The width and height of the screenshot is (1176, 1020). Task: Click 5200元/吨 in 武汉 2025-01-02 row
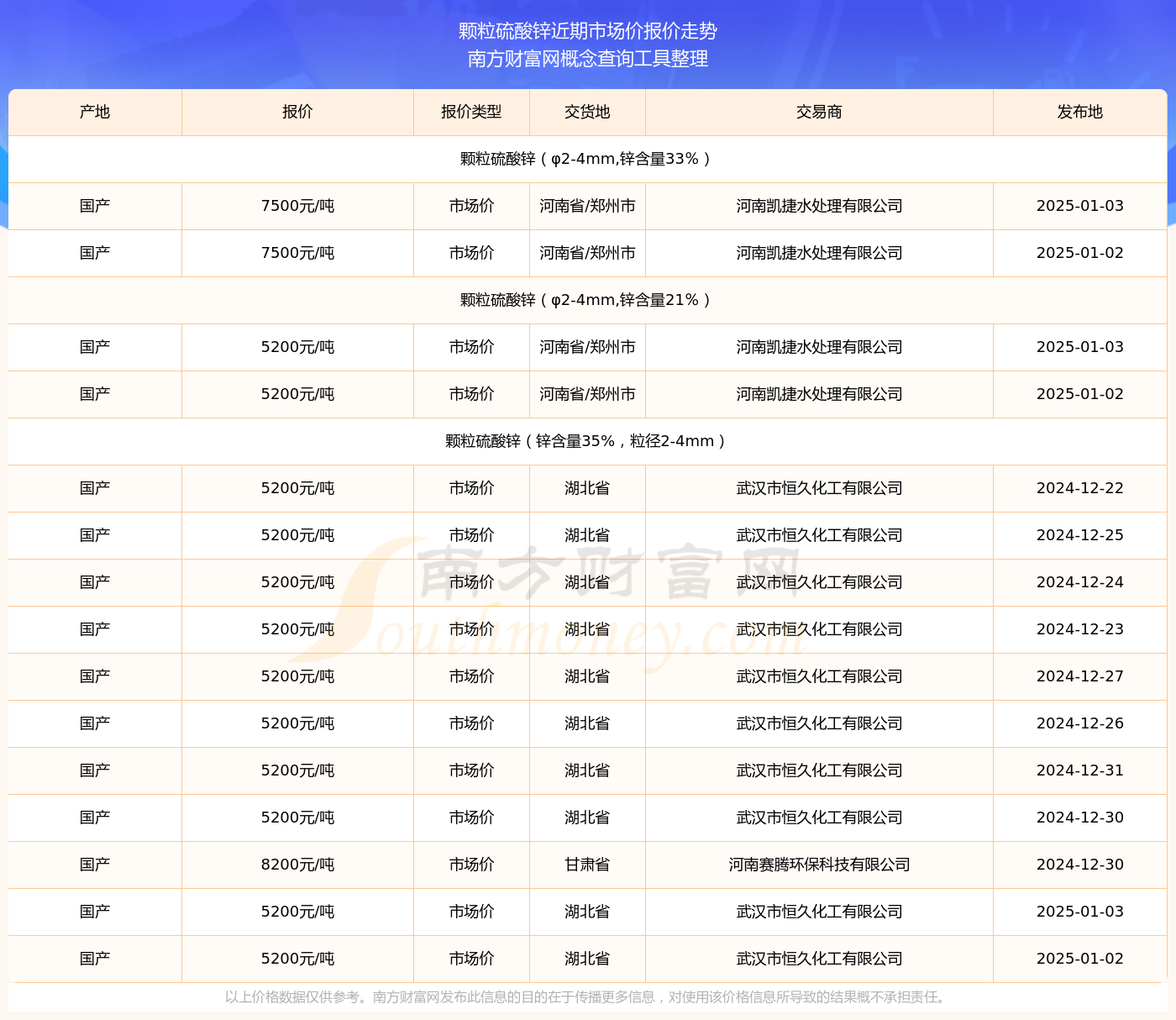tap(297, 959)
